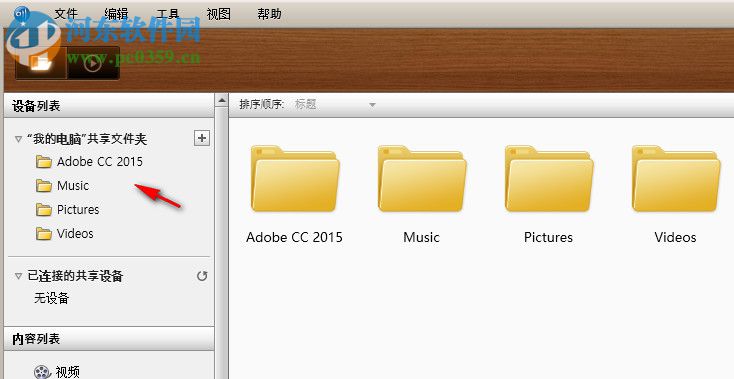The width and height of the screenshot is (734, 379).
Task: Click the Adobe CC 2015 label under folder
Action: [x=294, y=237]
